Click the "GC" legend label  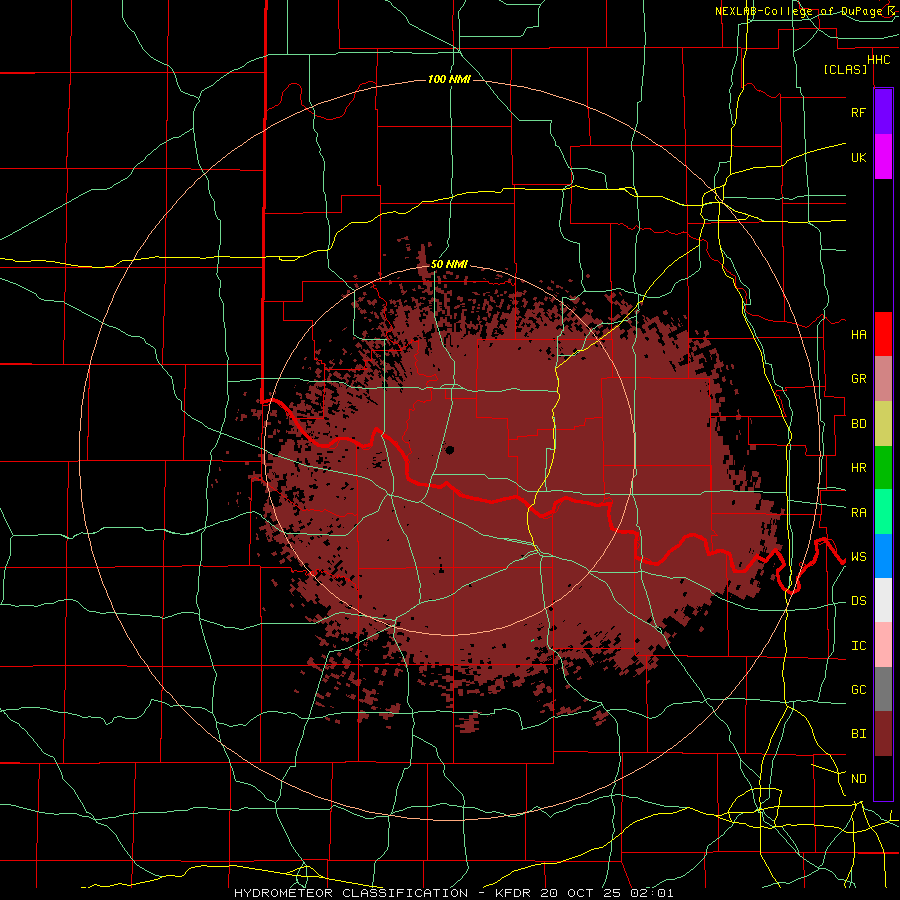(858, 690)
